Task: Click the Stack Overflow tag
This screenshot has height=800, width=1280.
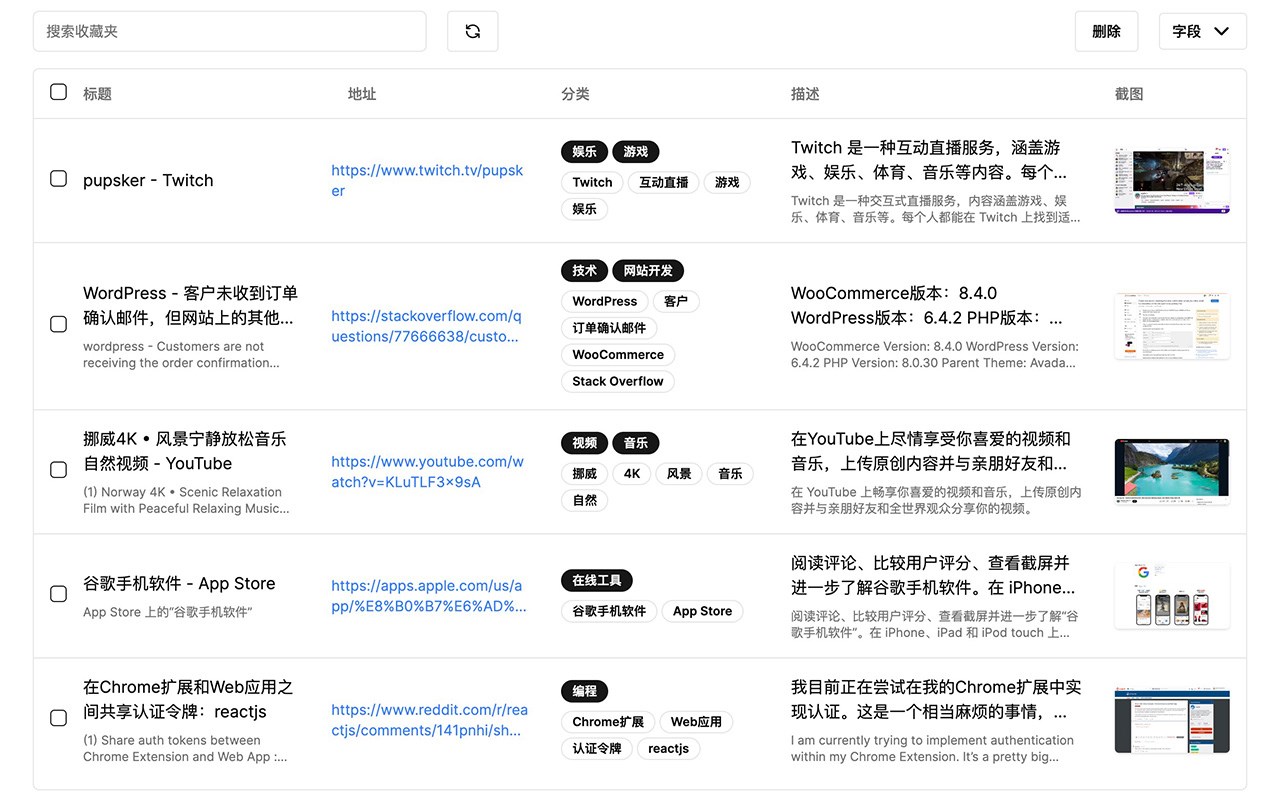Action: point(618,381)
